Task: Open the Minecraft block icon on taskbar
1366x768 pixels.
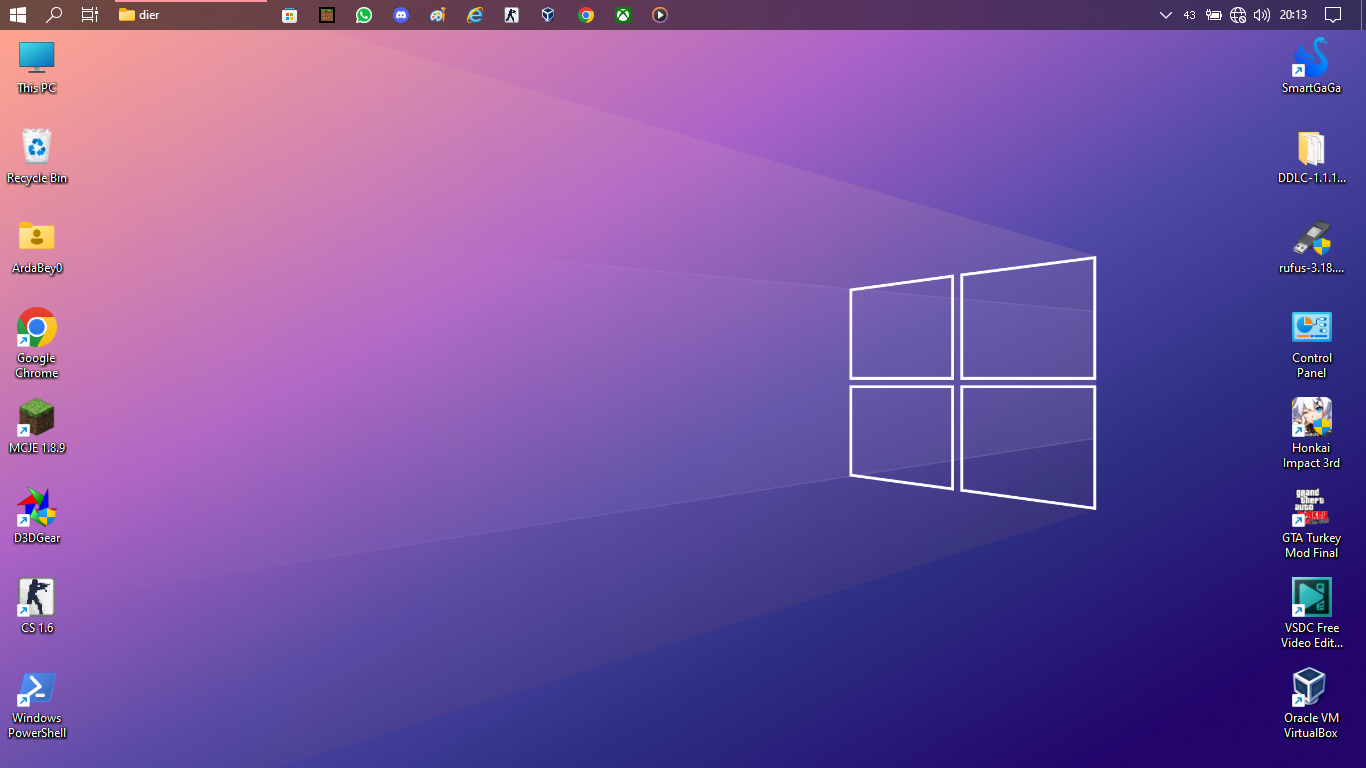Action: (x=327, y=15)
